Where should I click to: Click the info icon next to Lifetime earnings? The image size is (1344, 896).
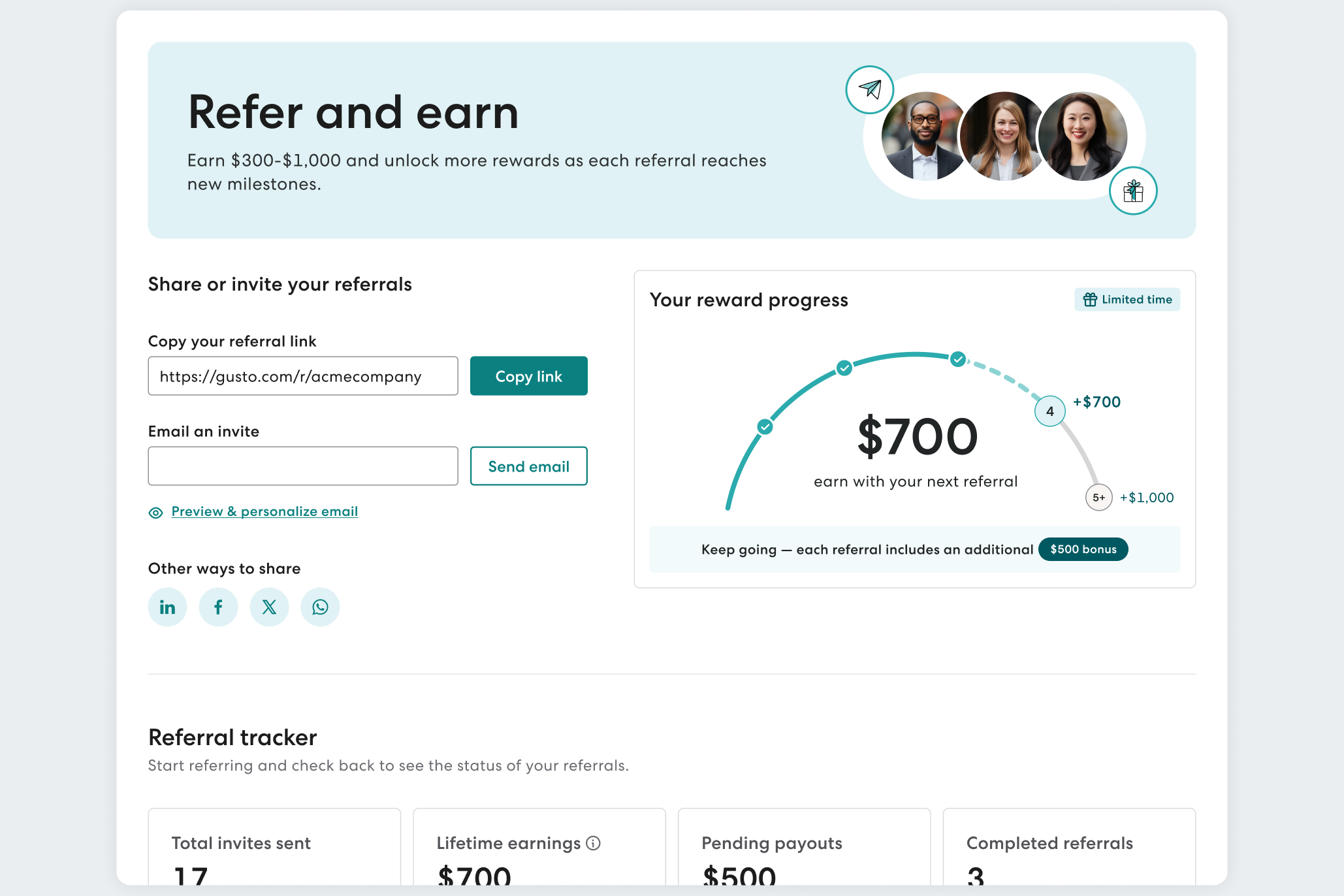click(x=593, y=843)
